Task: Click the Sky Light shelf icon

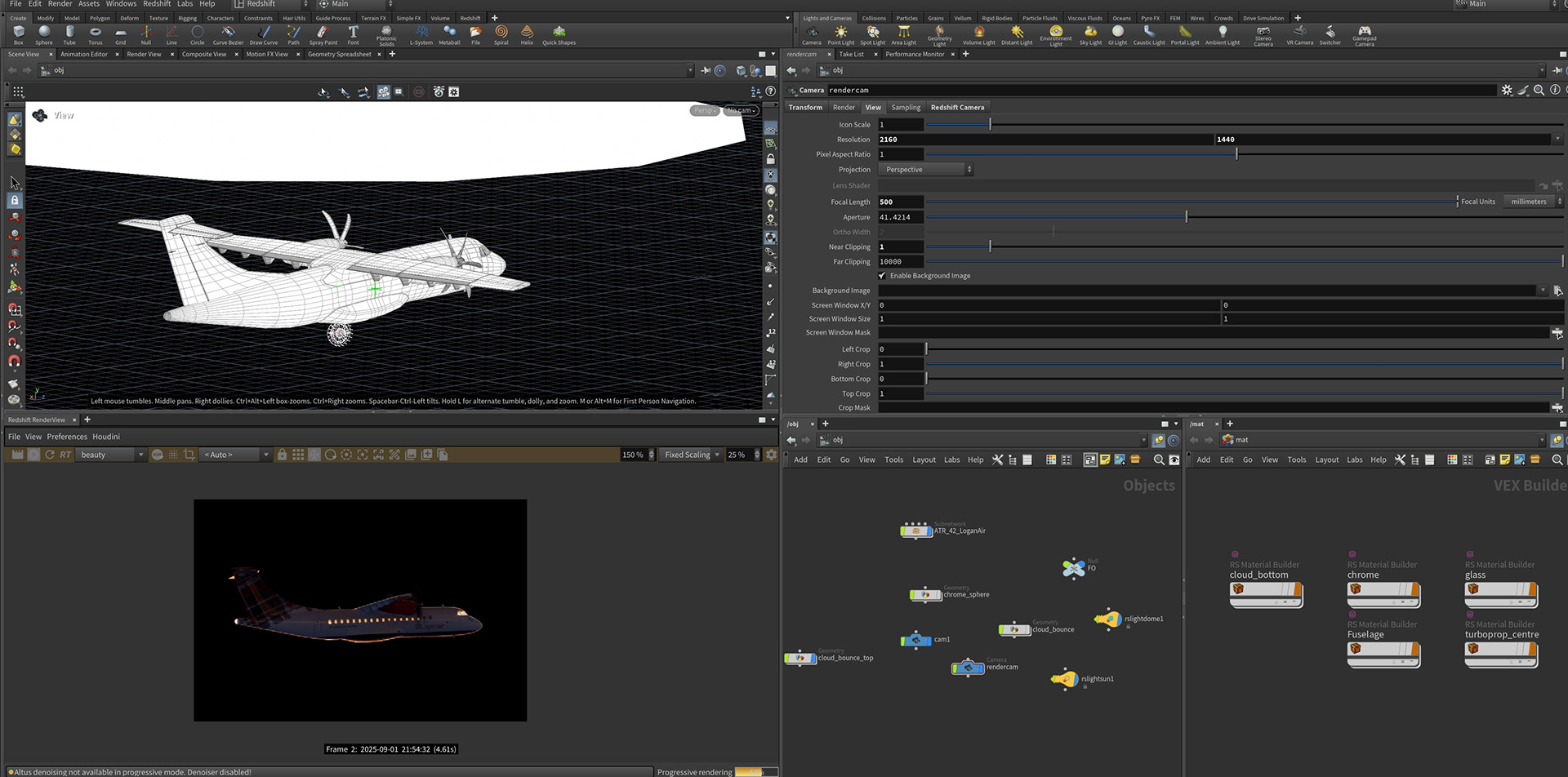Action: 1090,34
